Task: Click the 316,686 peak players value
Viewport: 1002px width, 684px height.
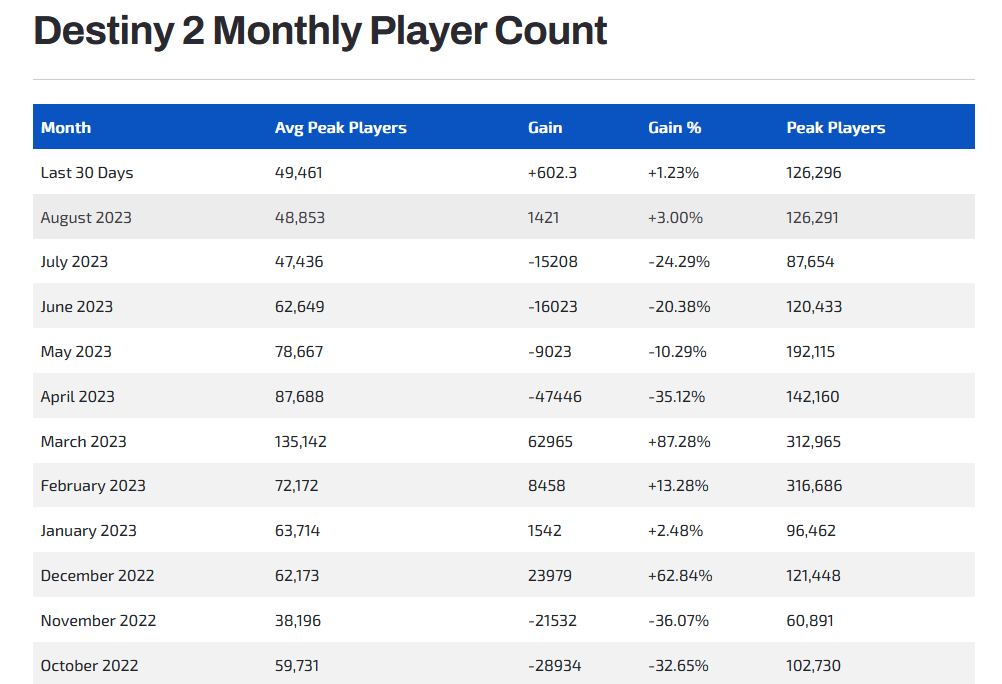Action: click(814, 486)
